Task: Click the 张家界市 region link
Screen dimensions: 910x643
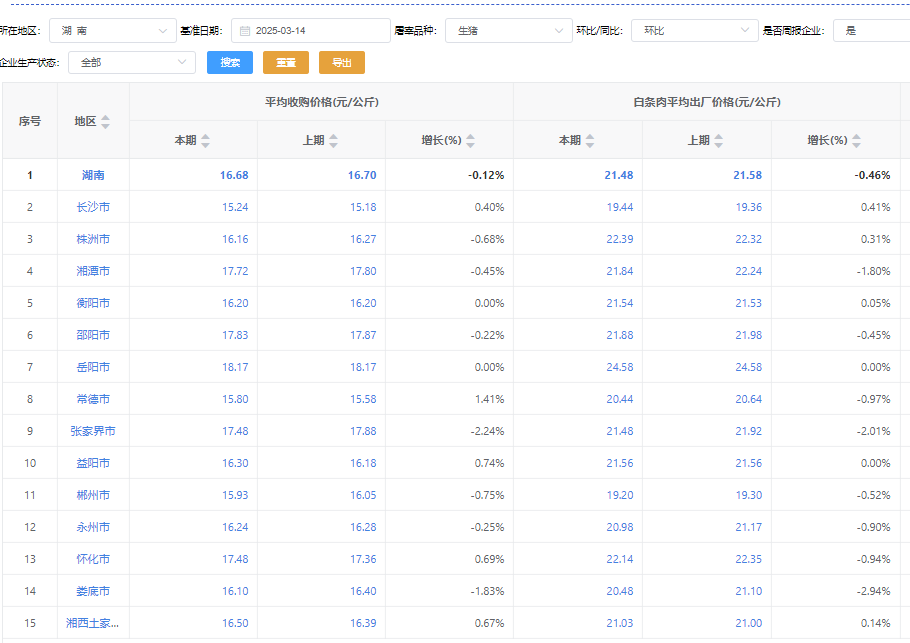Action: pyautogui.click(x=93, y=431)
